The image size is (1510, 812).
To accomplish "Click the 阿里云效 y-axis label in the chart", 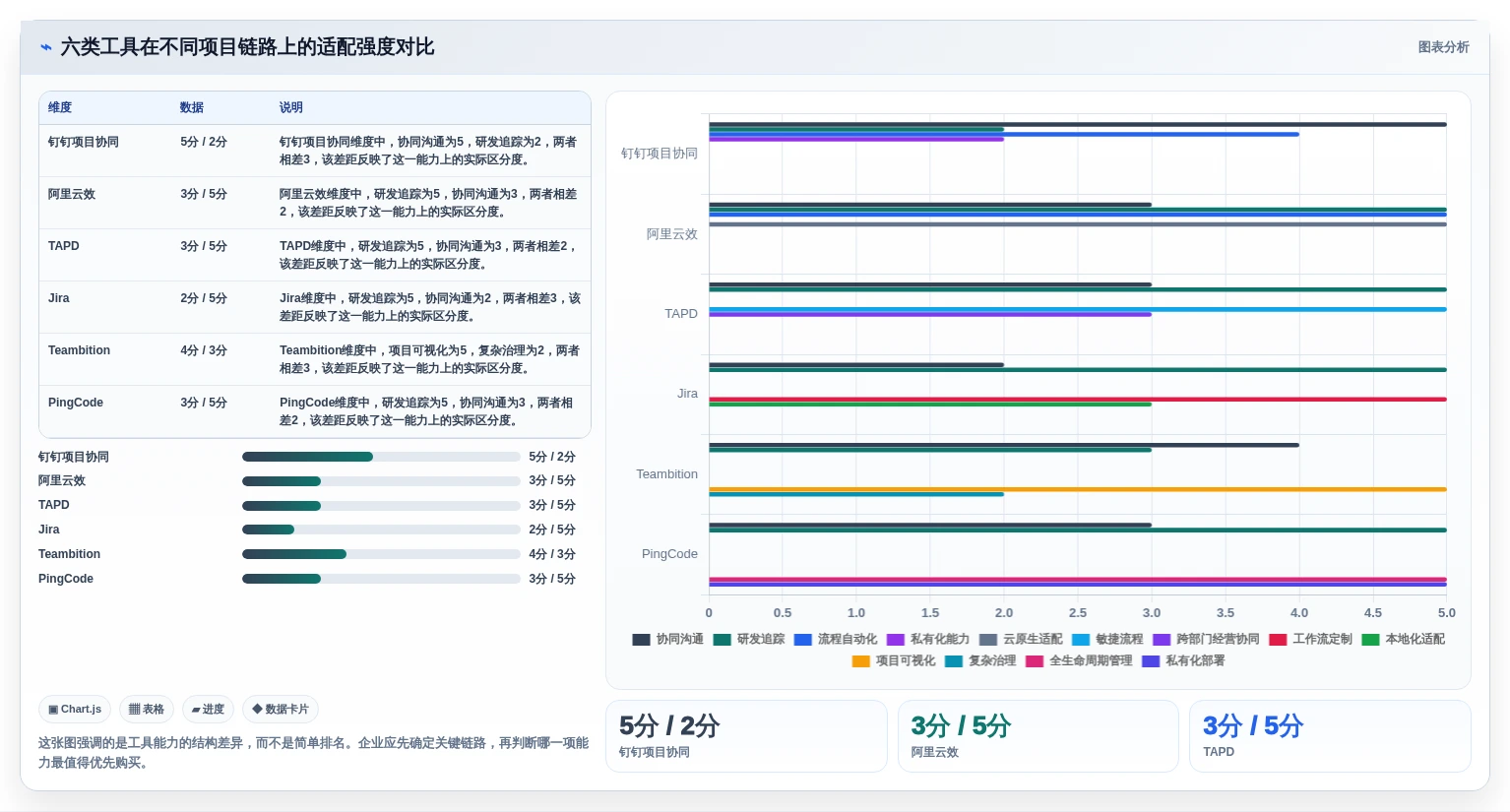I will point(672,234).
